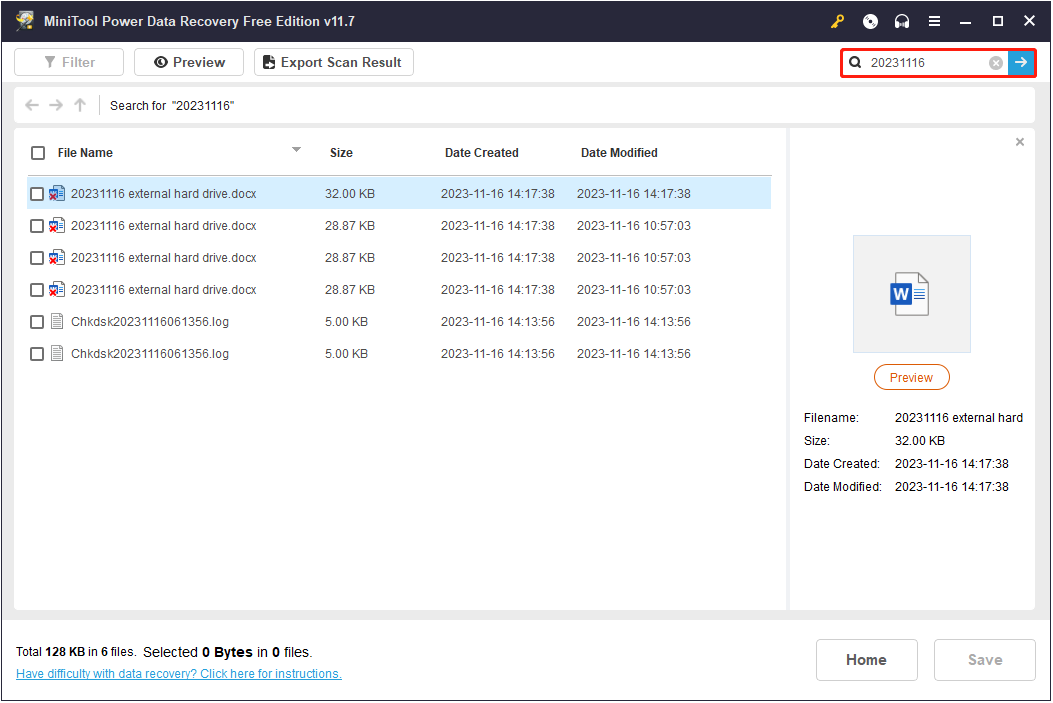Open the hamburger menu icon
The image size is (1053, 703).
point(934,21)
